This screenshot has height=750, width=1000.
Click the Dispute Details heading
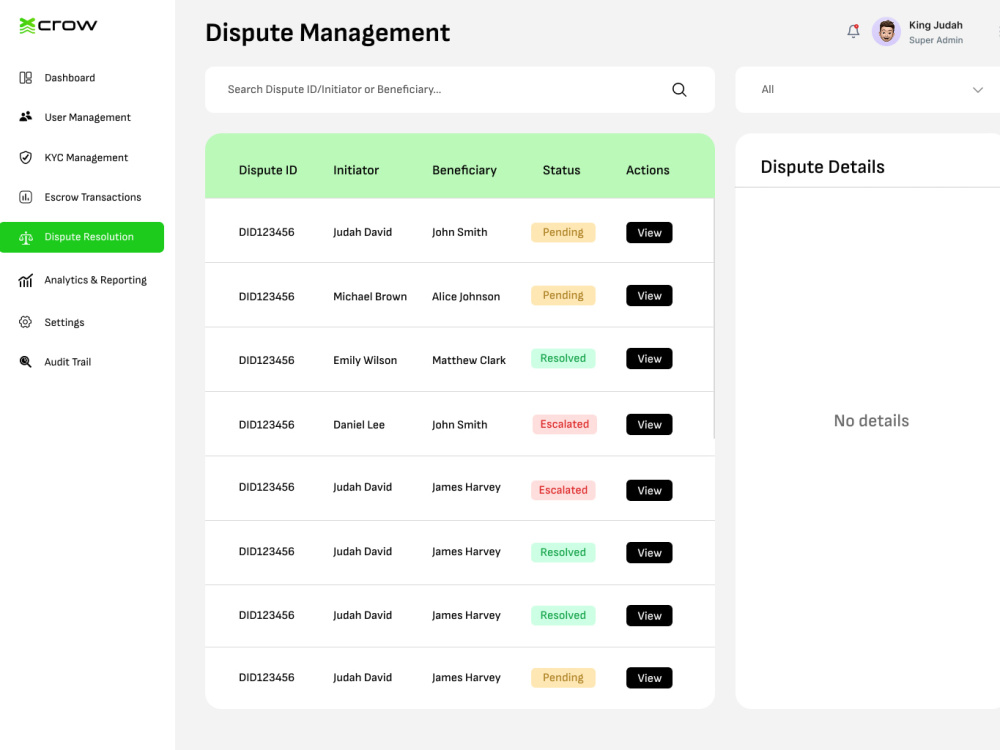click(x=823, y=167)
